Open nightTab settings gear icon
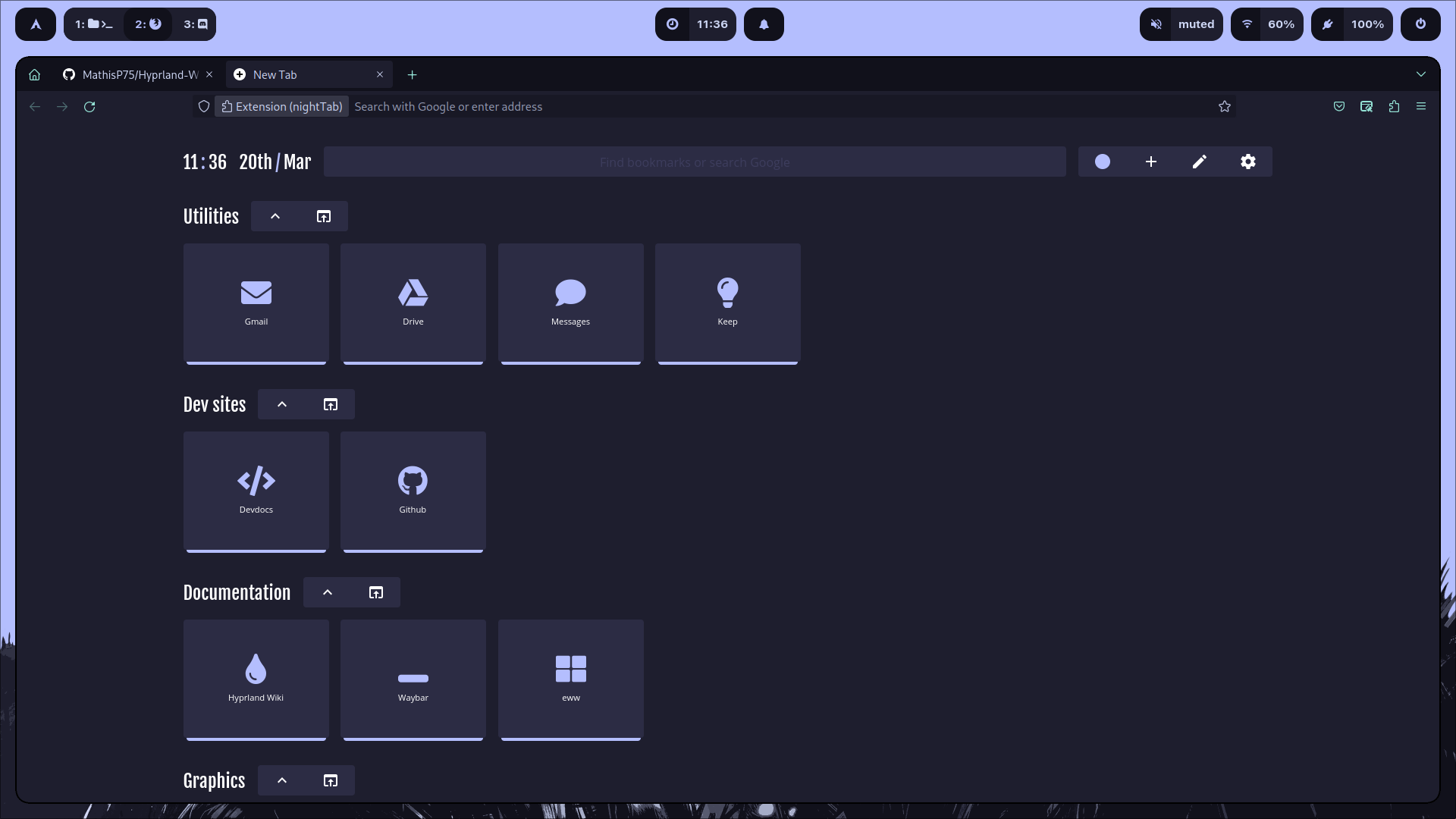Image resolution: width=1456 pixels, height=819 pixels. click(1247, 162)
